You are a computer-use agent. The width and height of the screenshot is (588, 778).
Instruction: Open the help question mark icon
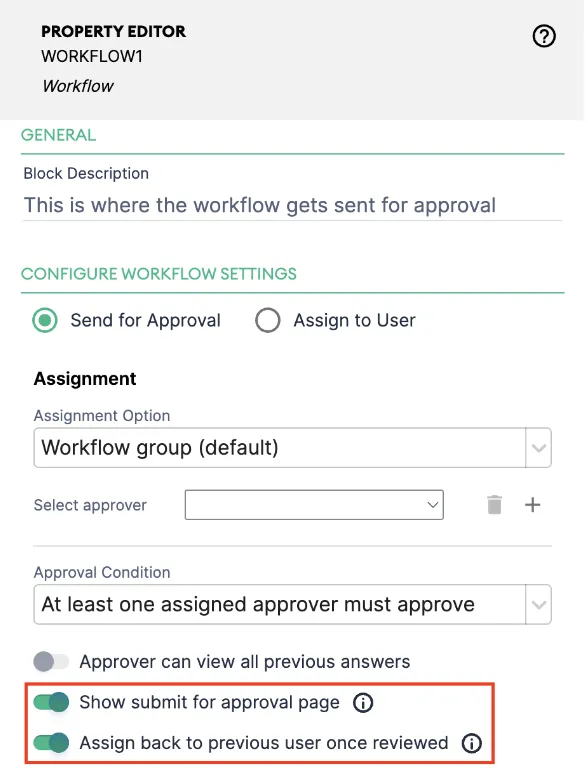544,36
